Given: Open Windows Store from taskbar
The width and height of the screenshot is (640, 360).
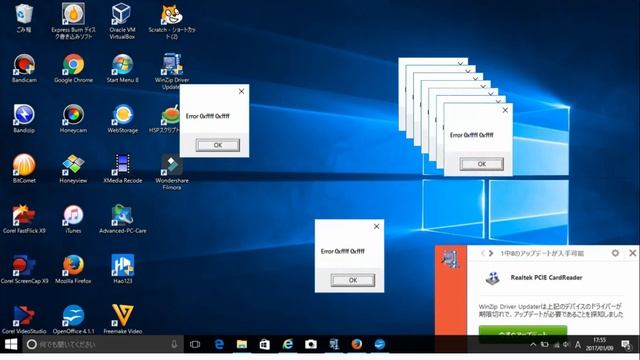Looking at the screenshot, I should [264, 344].
